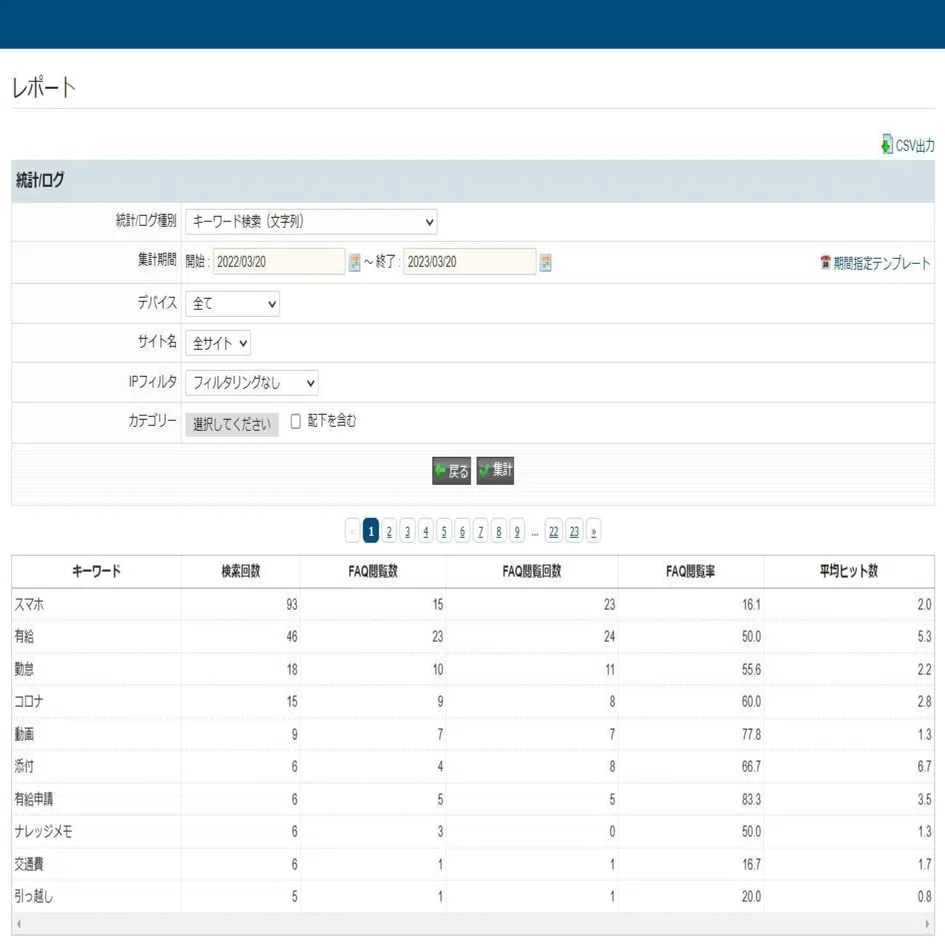
Task: Open the start date calendar picker icon
Action: tap(354, 262)
